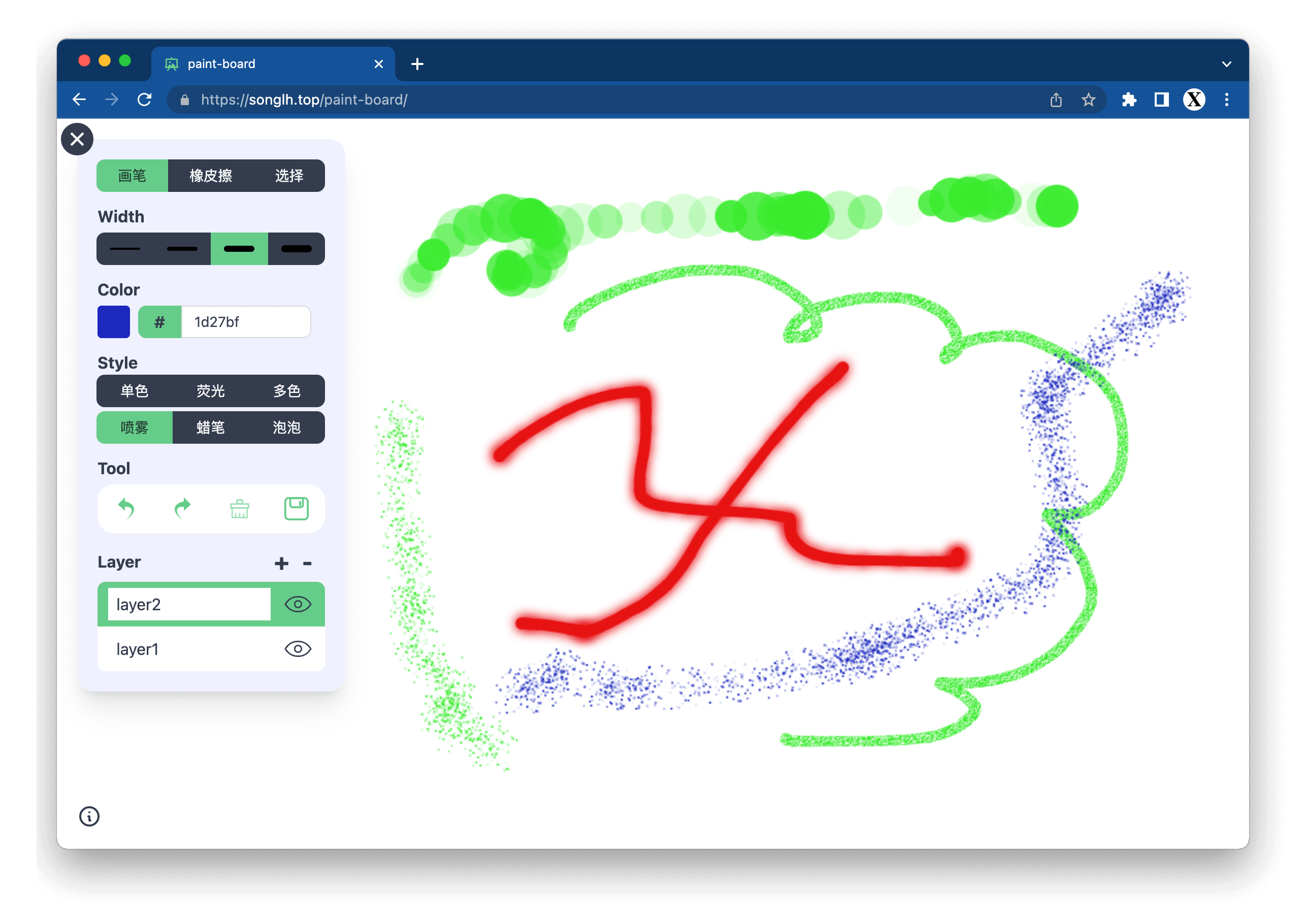1306x924 pixels.
Task: Click the undo arrow icon
Action: click(126, 508)
